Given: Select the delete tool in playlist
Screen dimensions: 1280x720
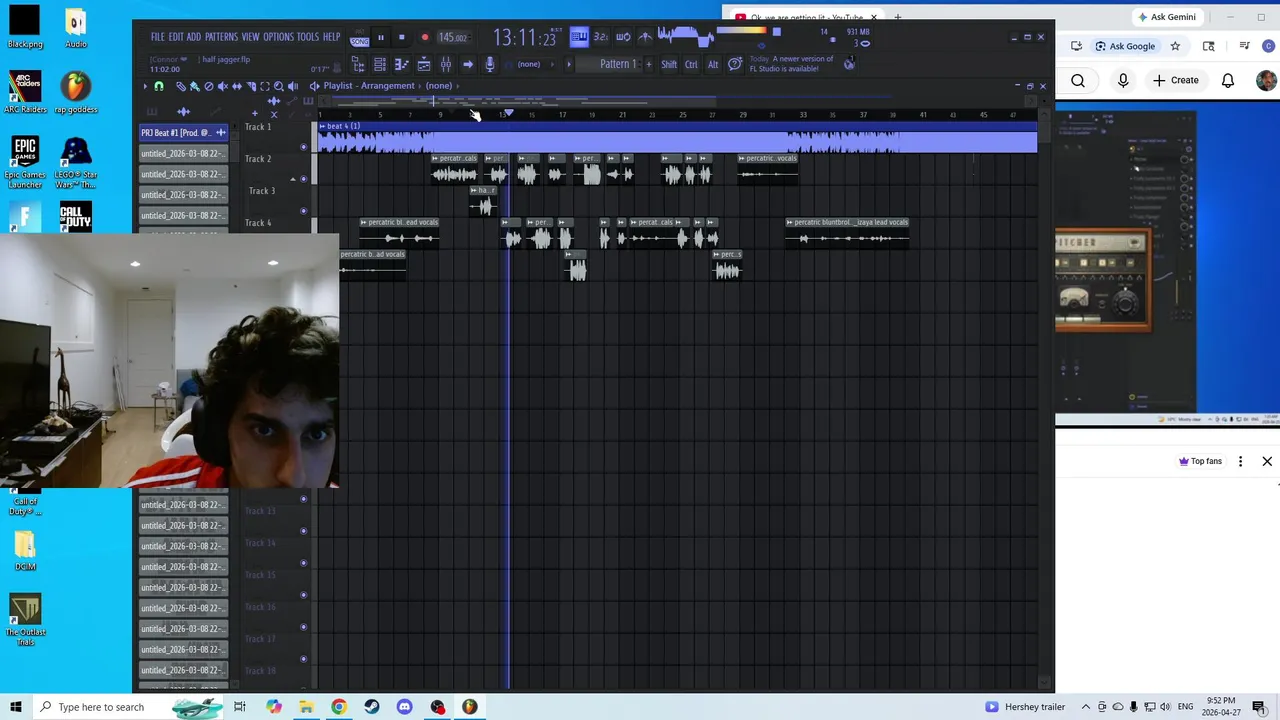Looking at the screenshot, I should [x=209, y=87].
